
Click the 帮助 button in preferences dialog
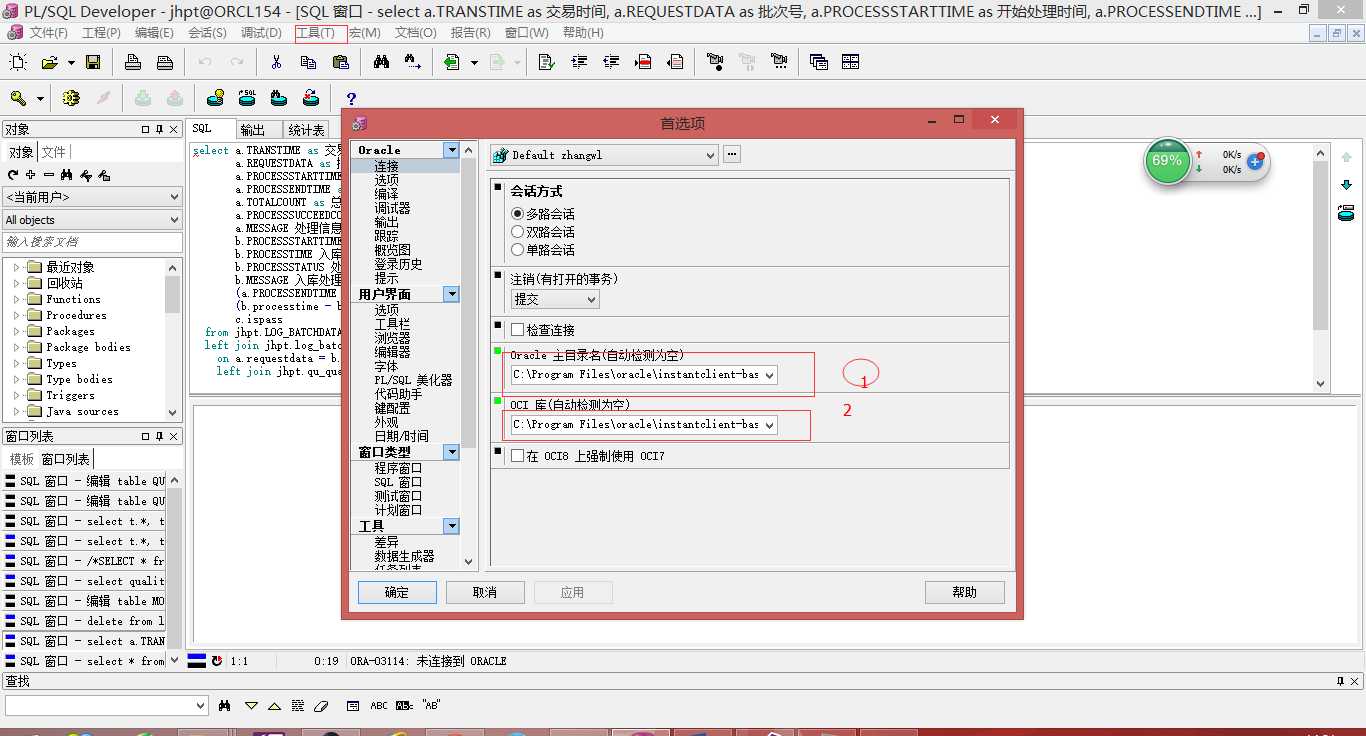pos(965,592)
